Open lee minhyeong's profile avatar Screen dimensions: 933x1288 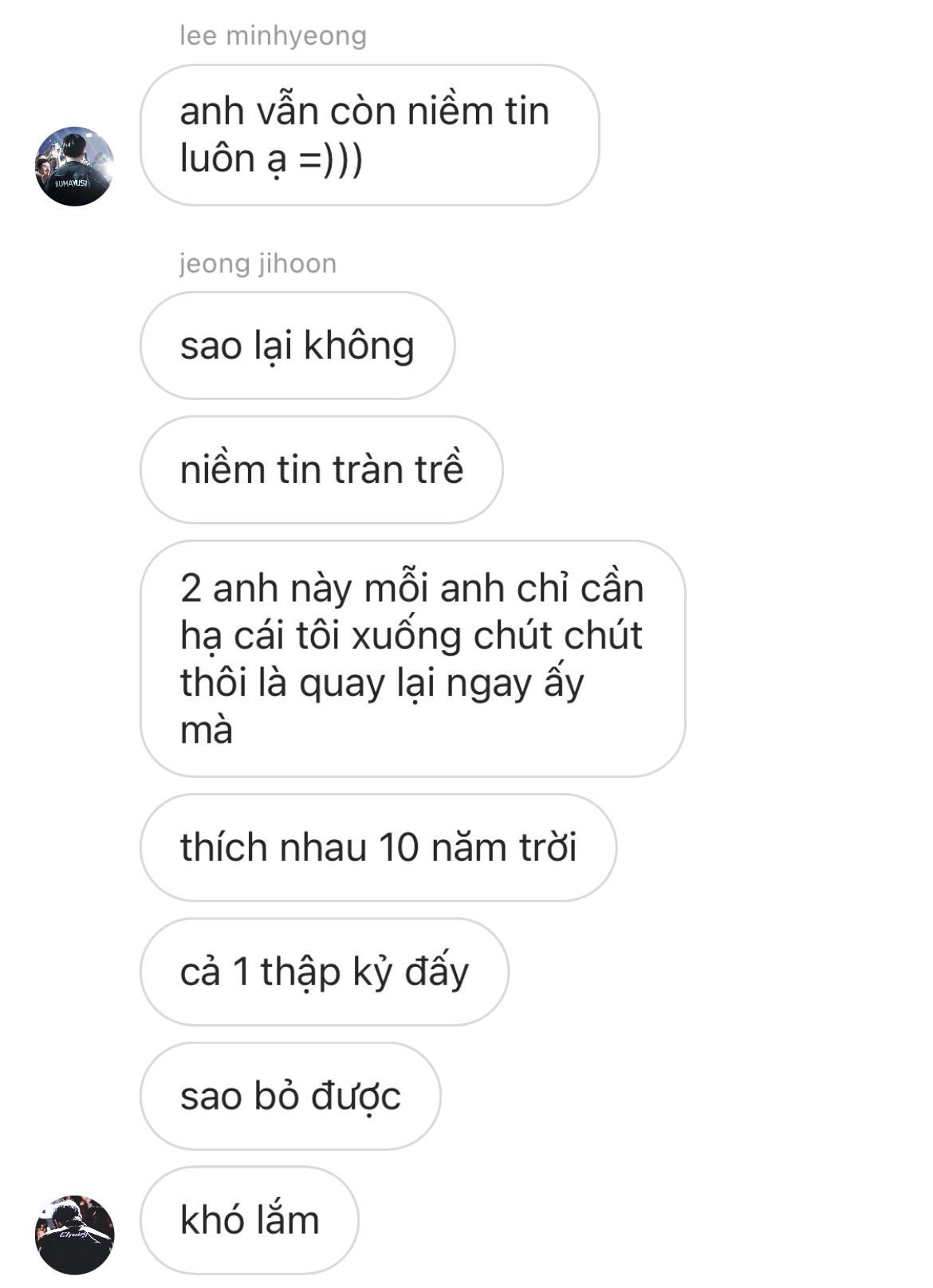tap(74, 166)
